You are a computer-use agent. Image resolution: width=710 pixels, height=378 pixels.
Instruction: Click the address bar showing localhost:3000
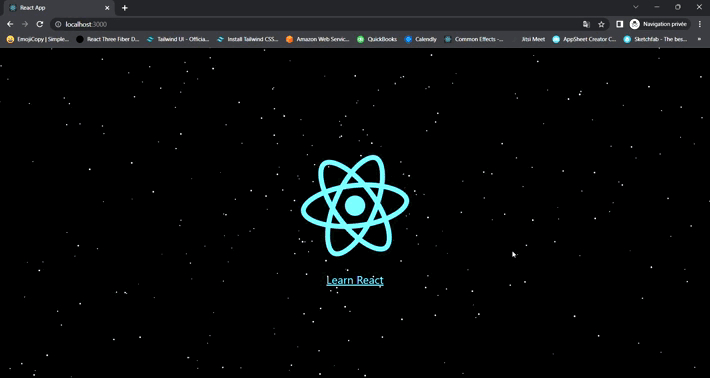coord(317,24)
